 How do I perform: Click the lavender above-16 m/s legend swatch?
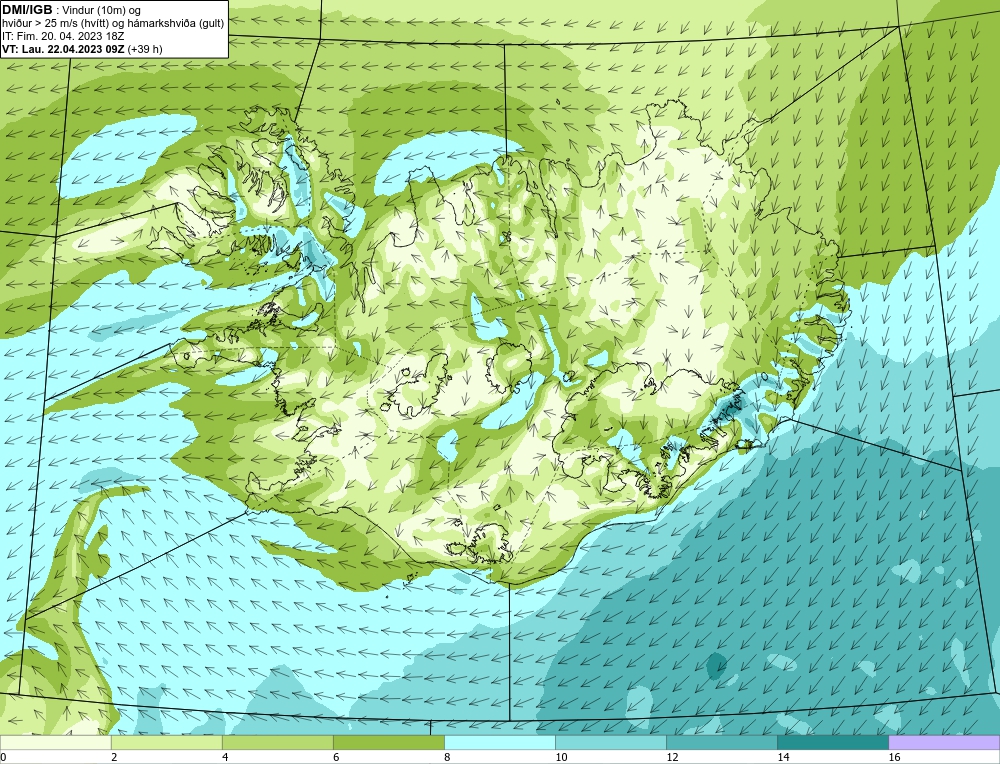click(944, 742)
